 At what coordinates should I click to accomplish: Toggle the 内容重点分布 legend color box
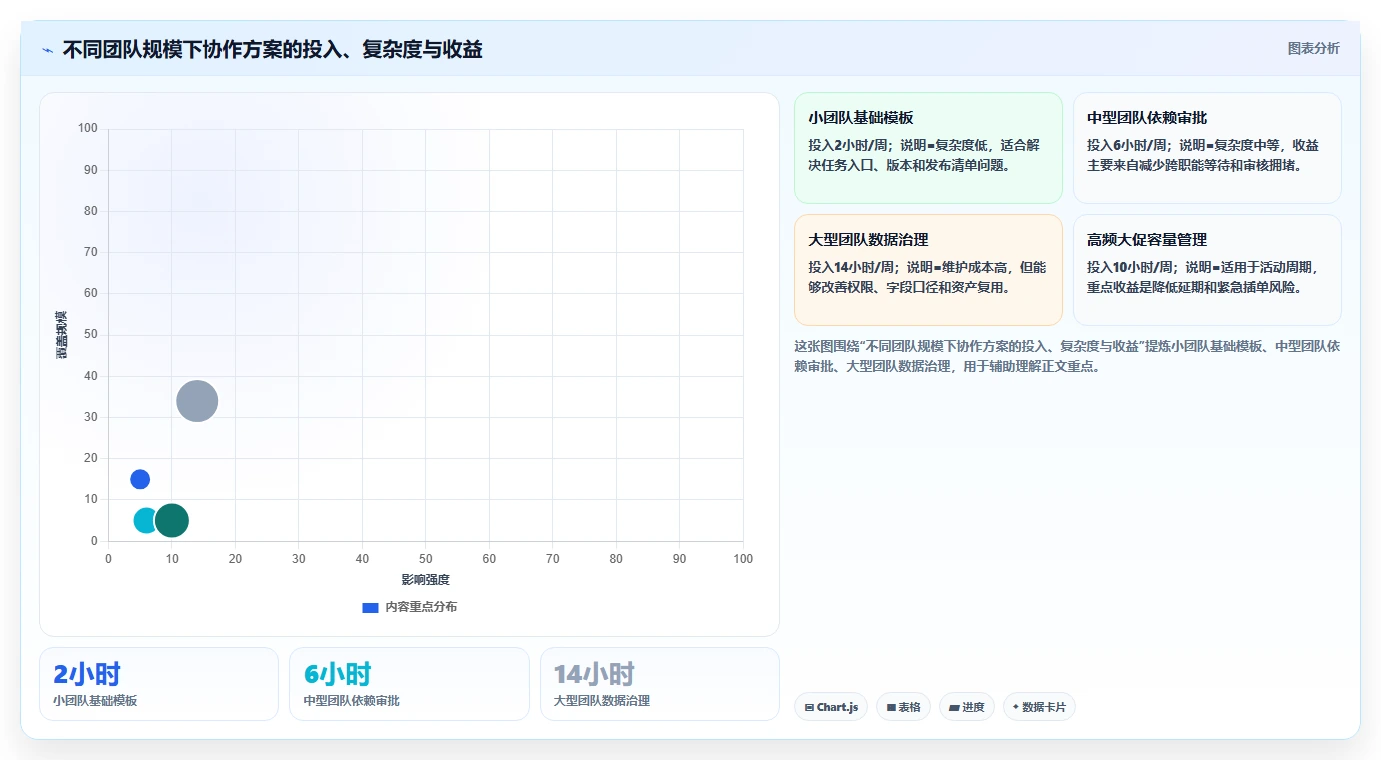(x=370, y=607)
